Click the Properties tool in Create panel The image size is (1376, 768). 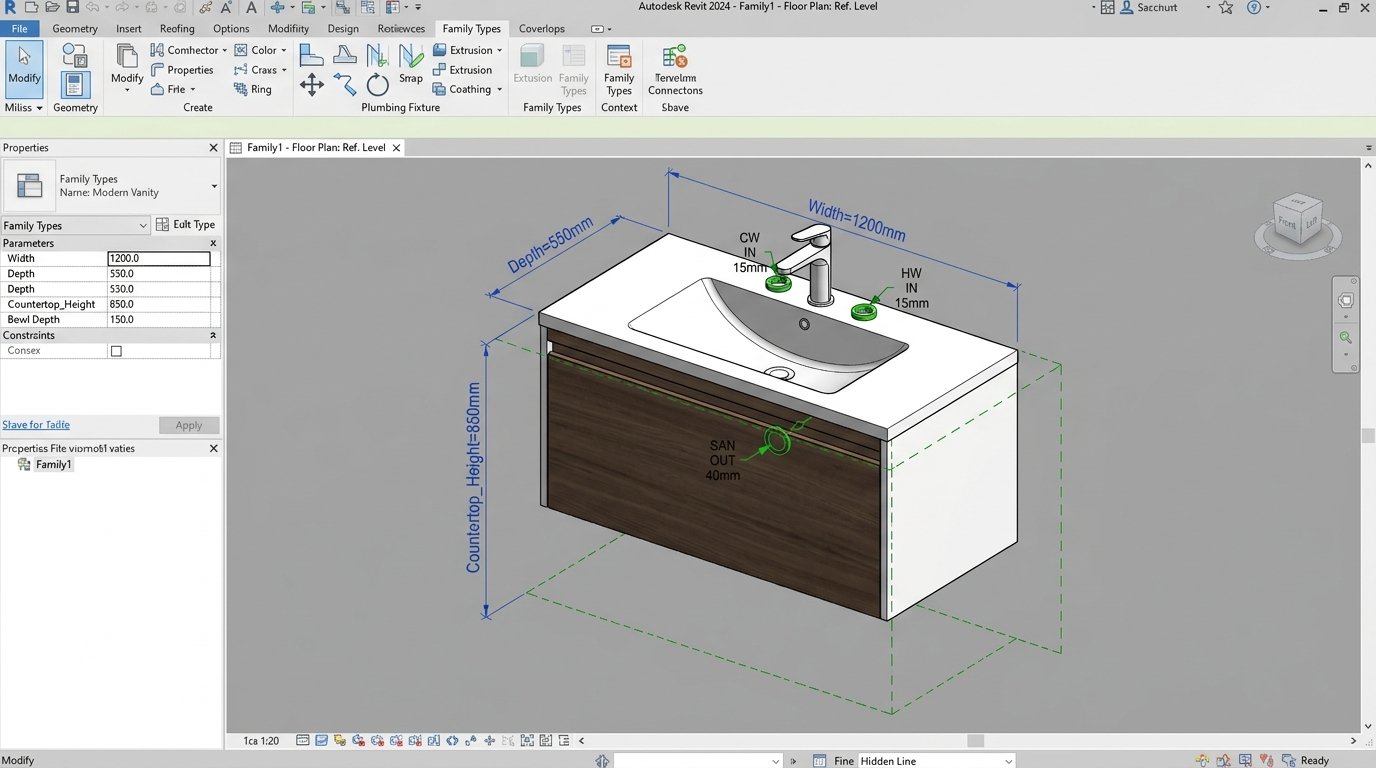click(x=181, y=70)
